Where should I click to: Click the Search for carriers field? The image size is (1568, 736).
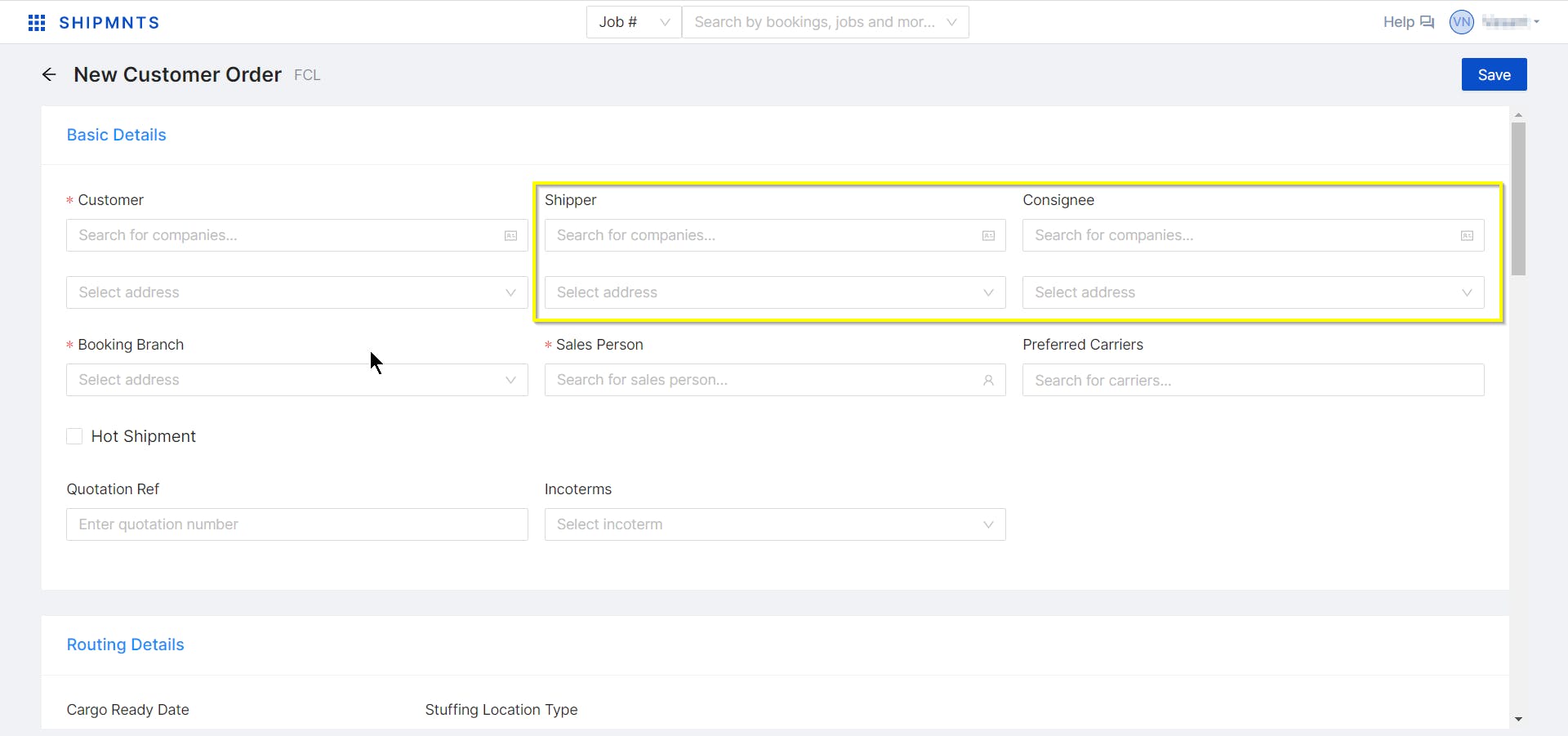(x=1253, y=381)
